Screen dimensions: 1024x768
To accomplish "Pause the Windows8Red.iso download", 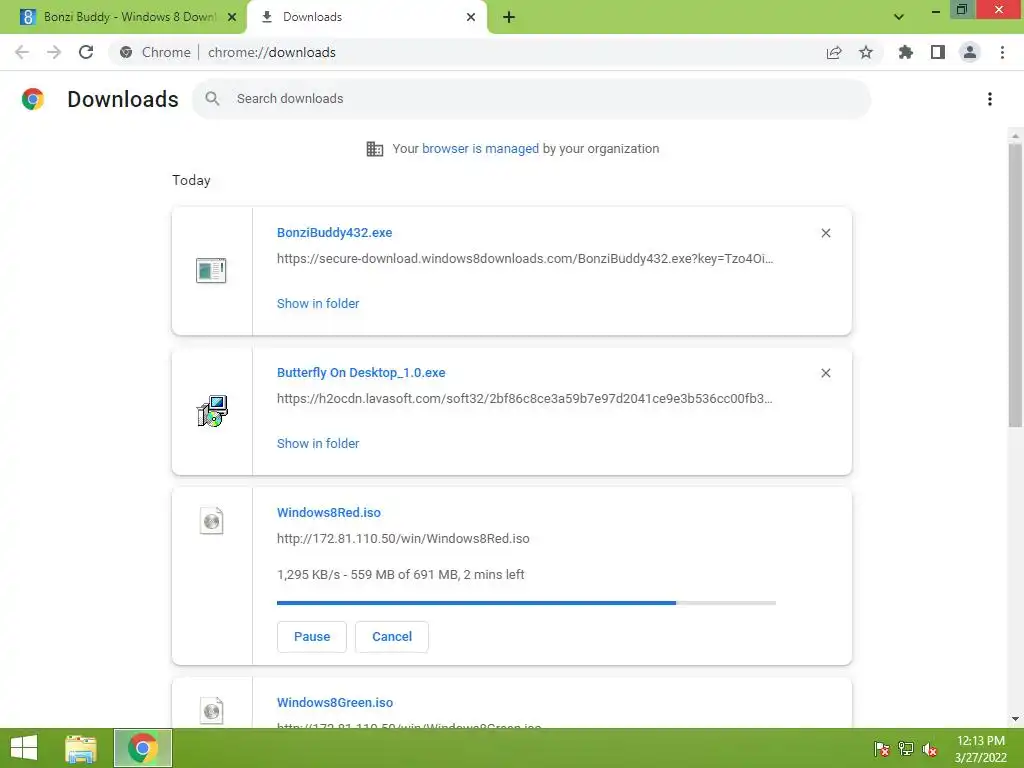I will pyautogui.click(x=312, y=637).
